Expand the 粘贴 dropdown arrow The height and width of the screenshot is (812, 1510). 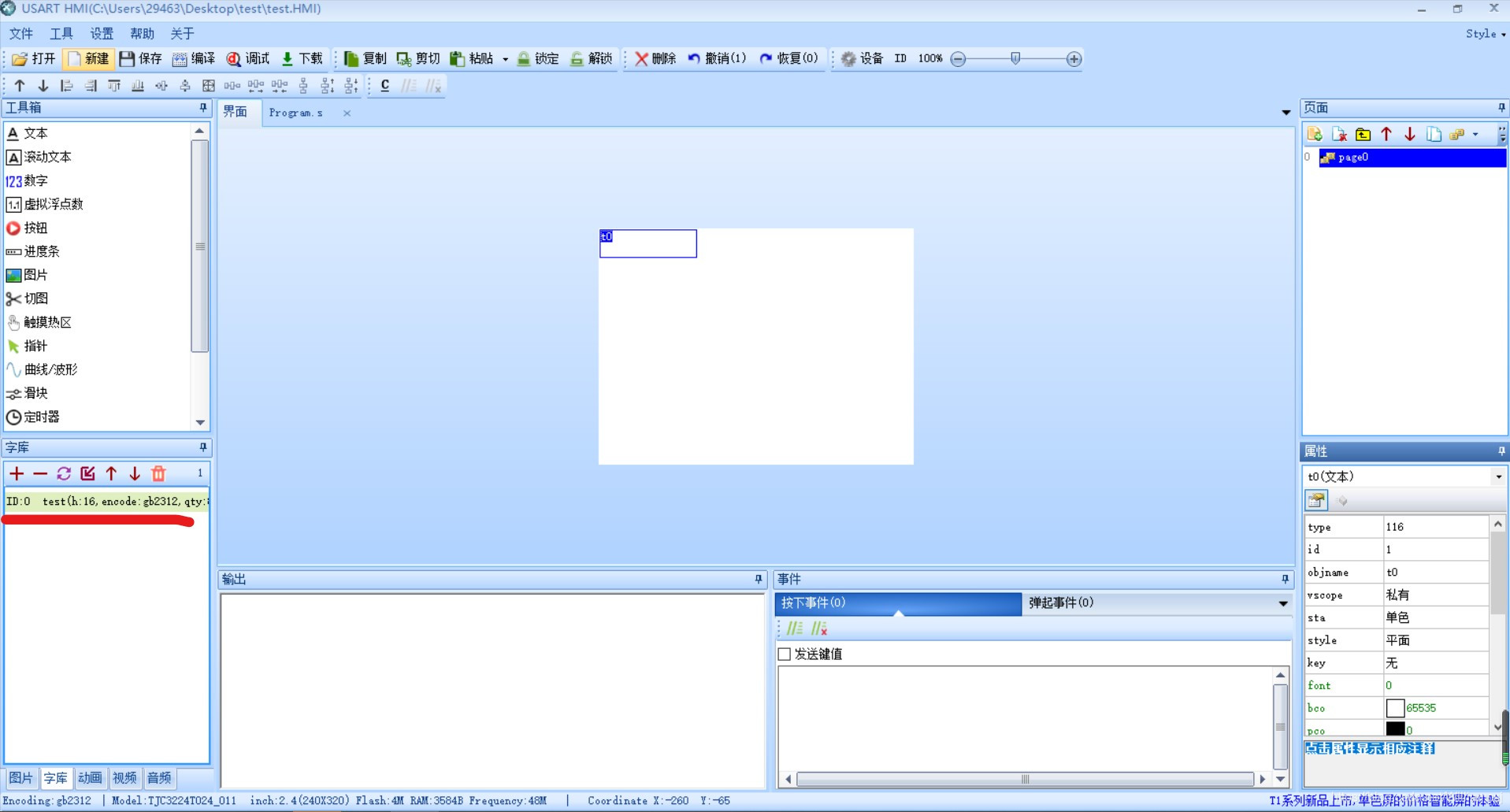click(x=505, y=59)
